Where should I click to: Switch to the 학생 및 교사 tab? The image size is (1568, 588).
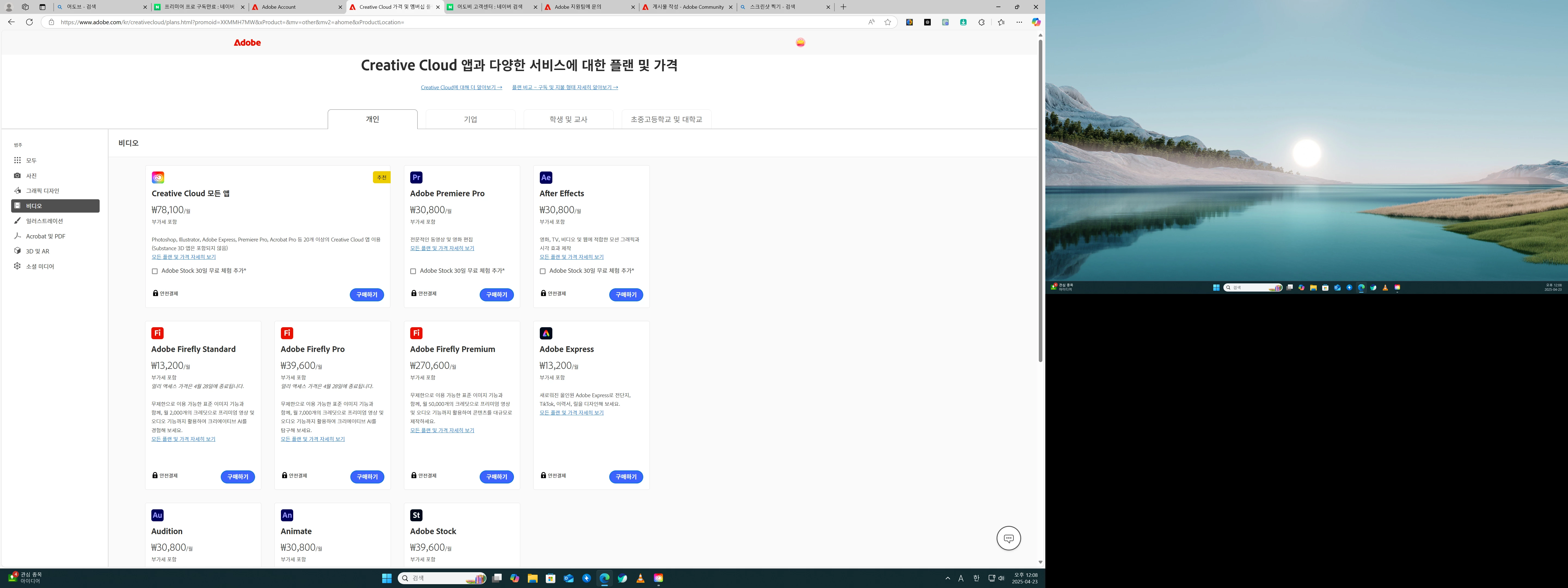[568, 119]
